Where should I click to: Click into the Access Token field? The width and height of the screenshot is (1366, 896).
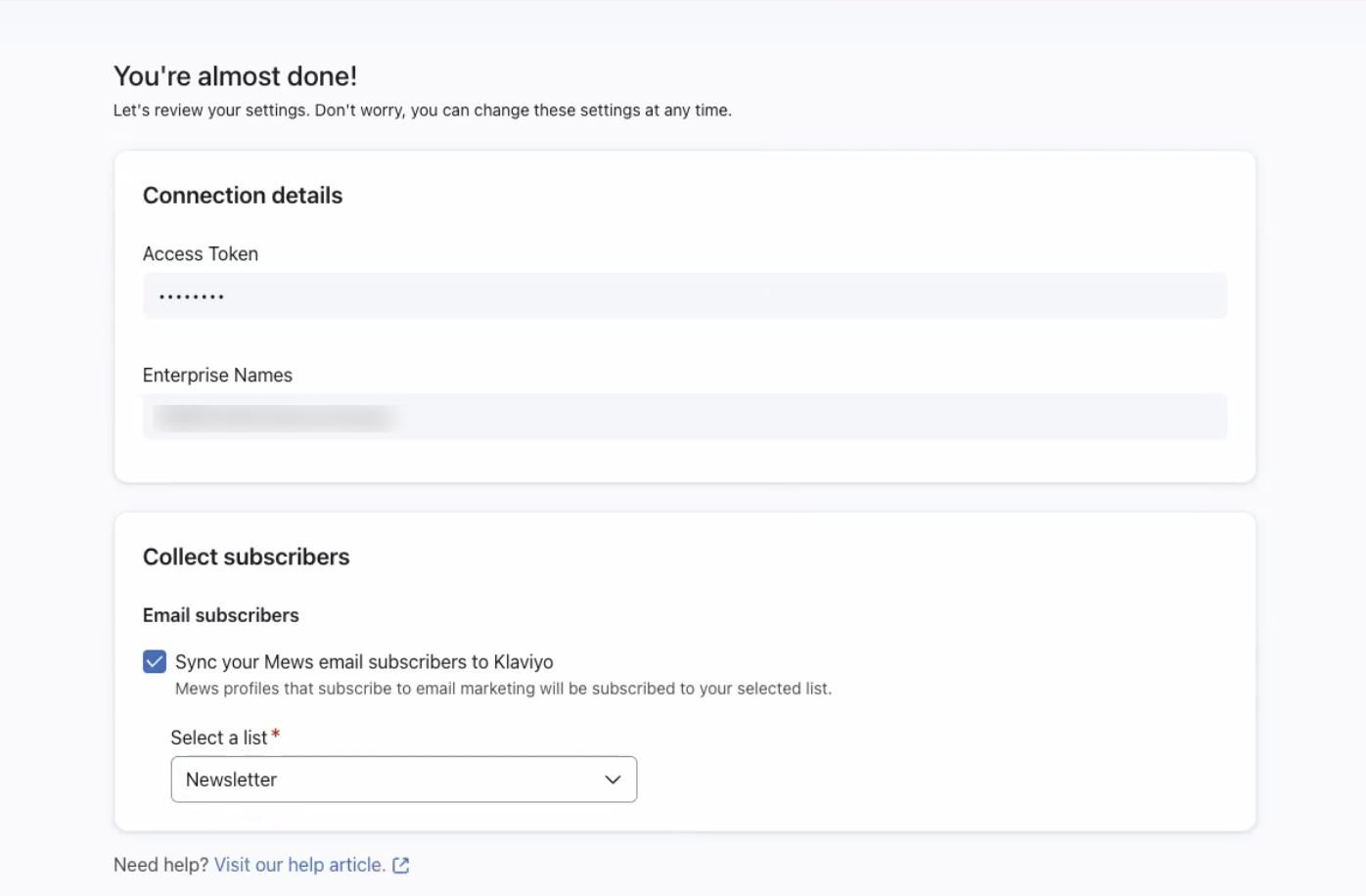point(685,295)
